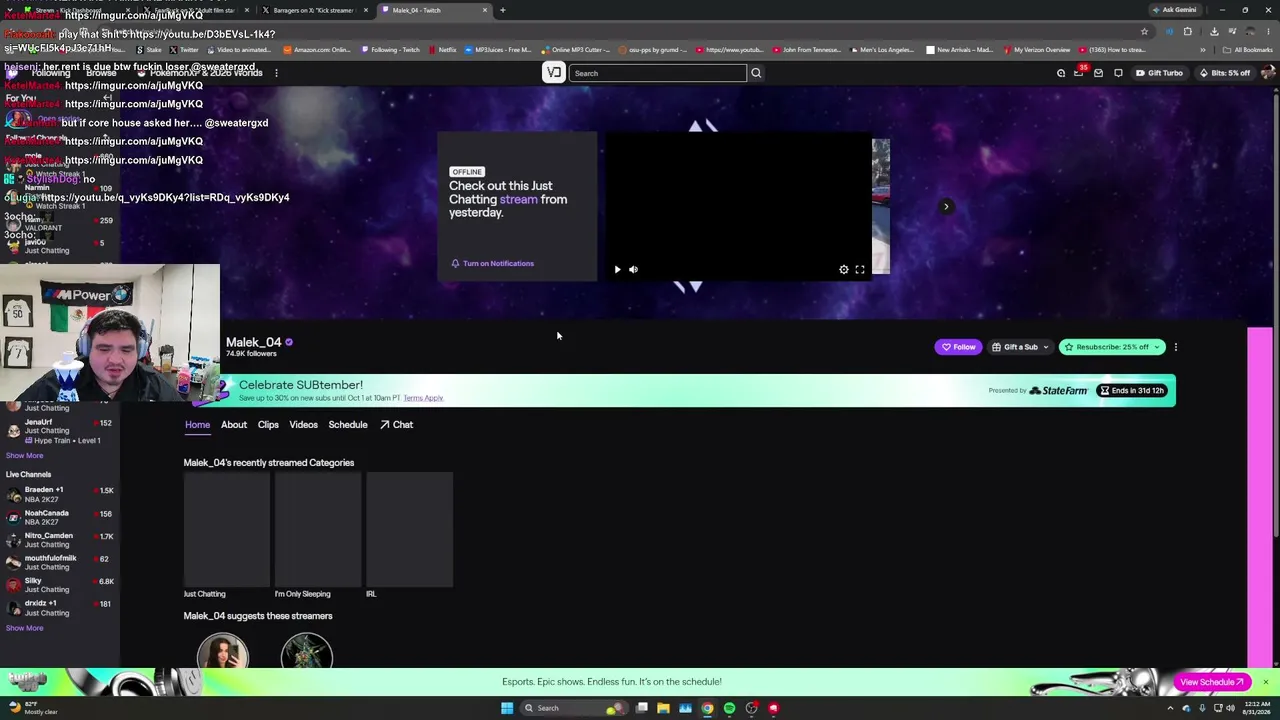Open the Schedule tab
This screenshot has width=1280, height=720.
(348, 425)
